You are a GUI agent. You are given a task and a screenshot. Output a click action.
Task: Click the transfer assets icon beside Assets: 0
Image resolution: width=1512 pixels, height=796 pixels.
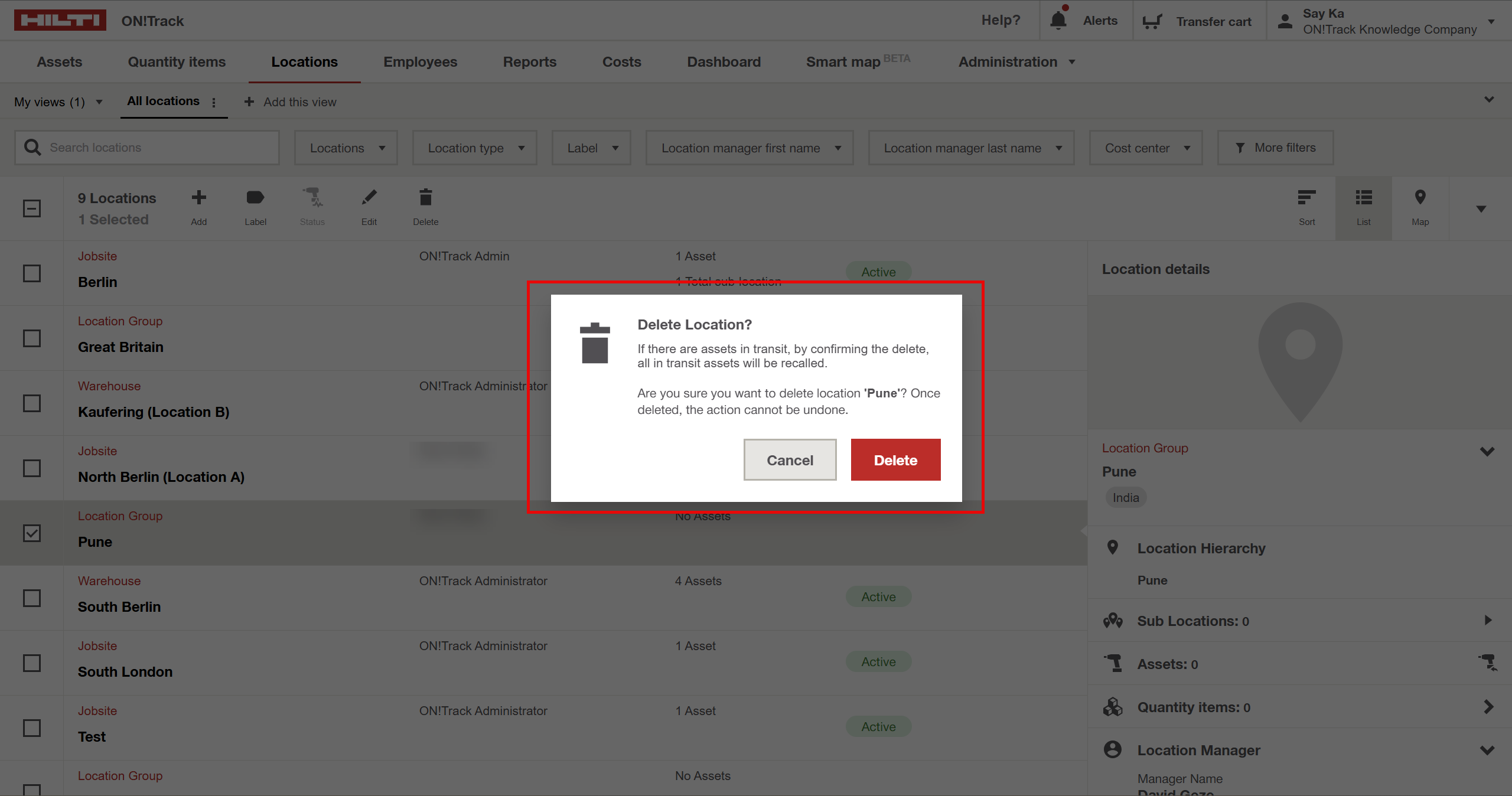pyautogui.click(x=1487, y=663)
